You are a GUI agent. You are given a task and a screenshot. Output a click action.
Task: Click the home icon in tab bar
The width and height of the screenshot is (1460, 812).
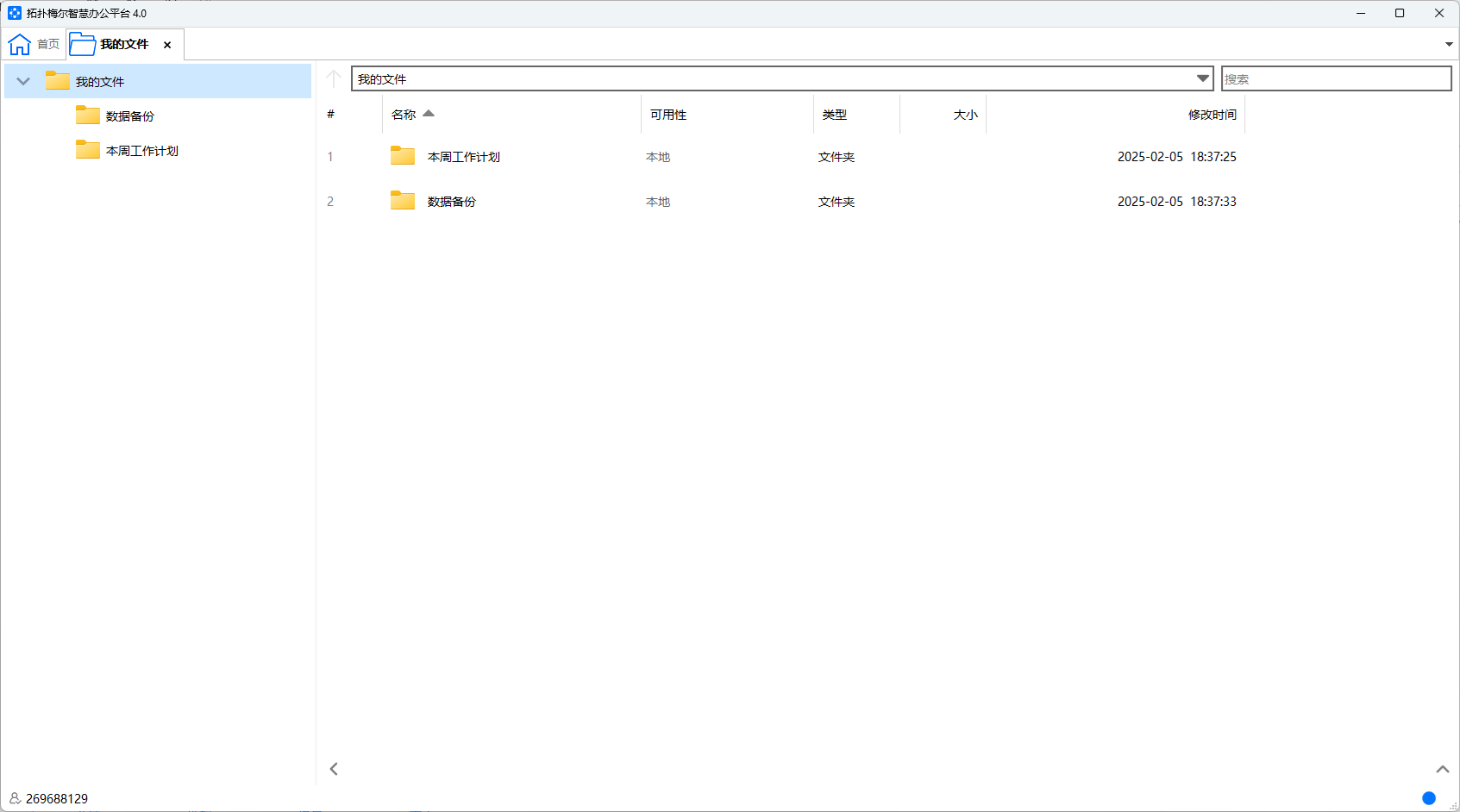click(20, 44)
